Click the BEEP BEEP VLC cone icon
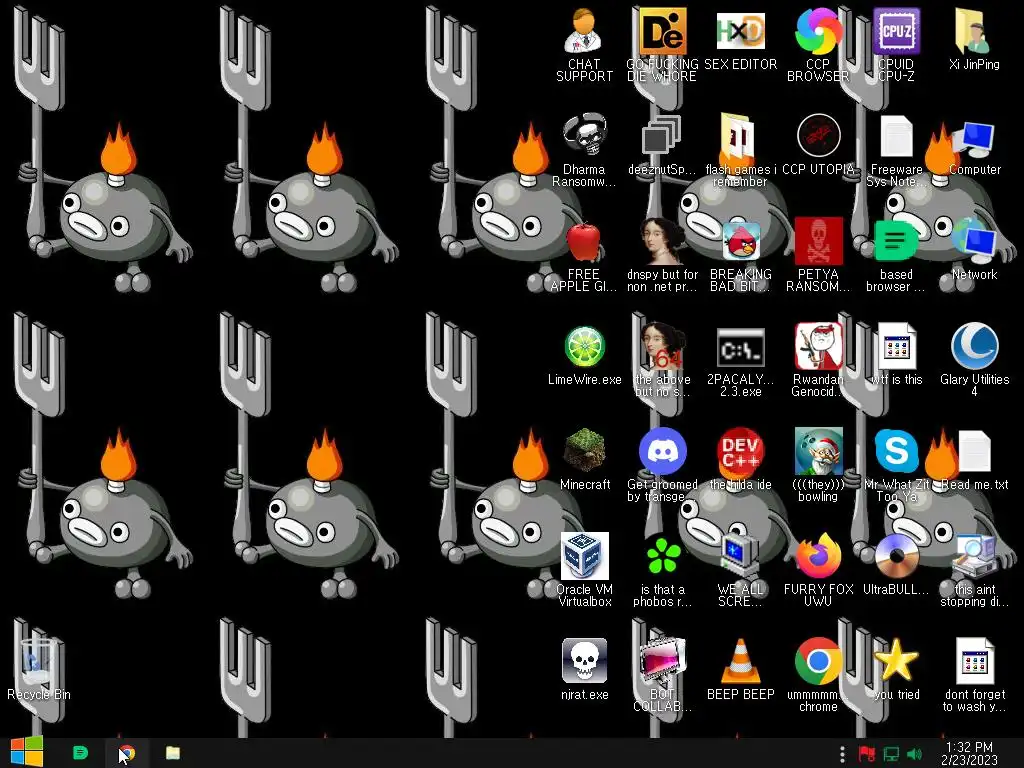 point(740,661)
